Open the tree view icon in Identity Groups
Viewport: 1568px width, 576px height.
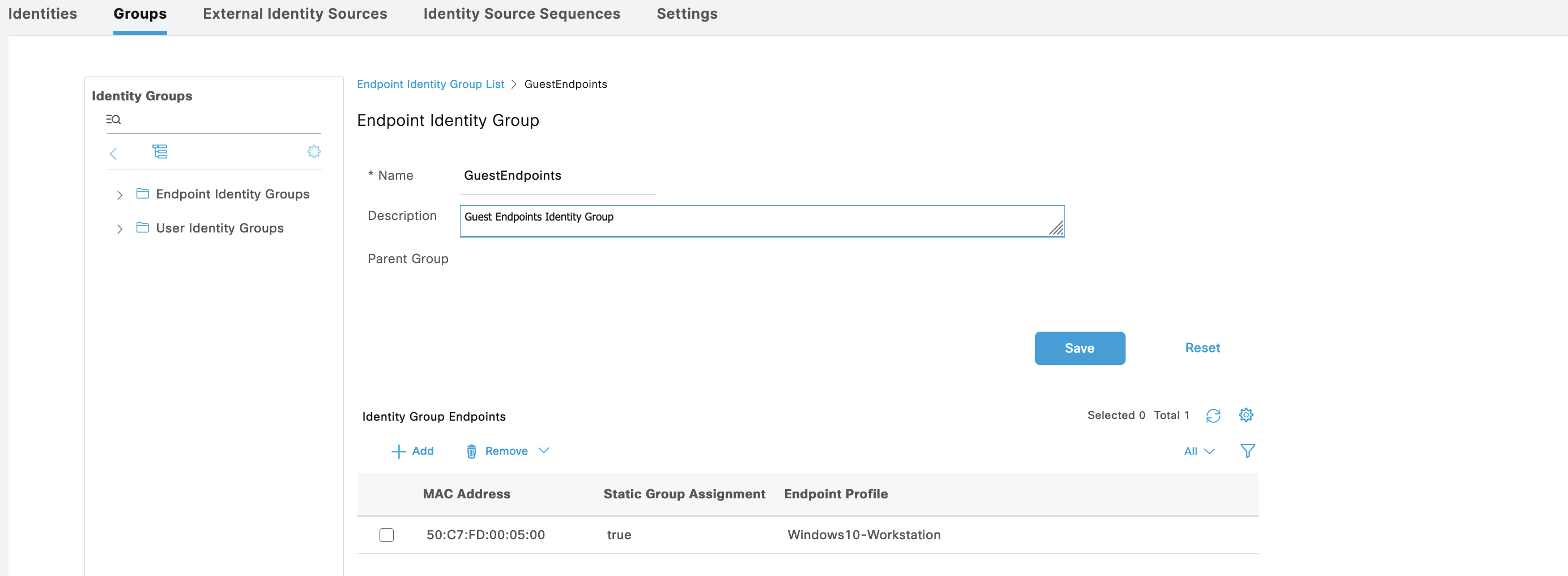pyautogui.click(x=160, y=151)
